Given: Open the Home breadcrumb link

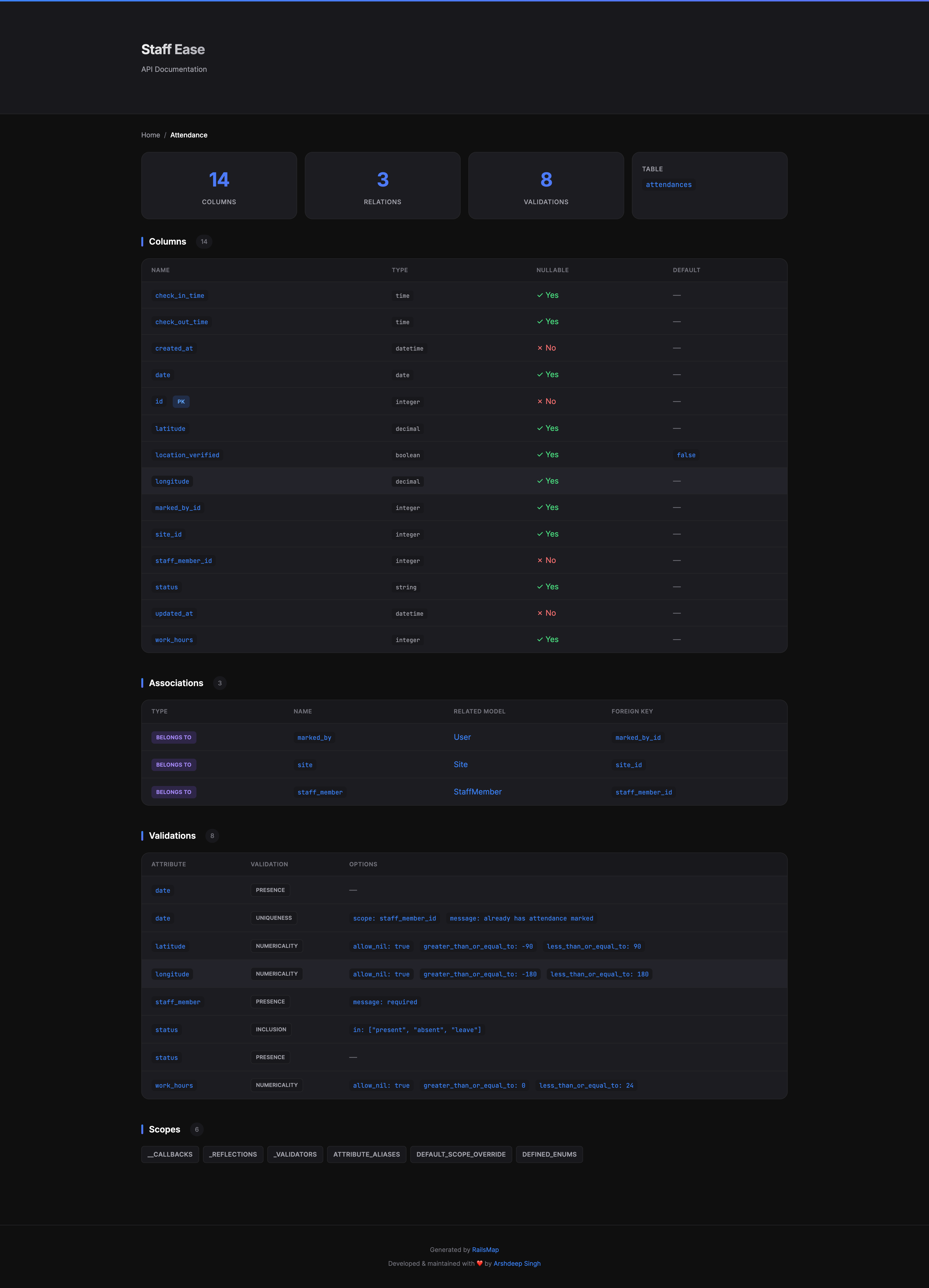Looking at the screenshot, I should click(x=150, y=135).
